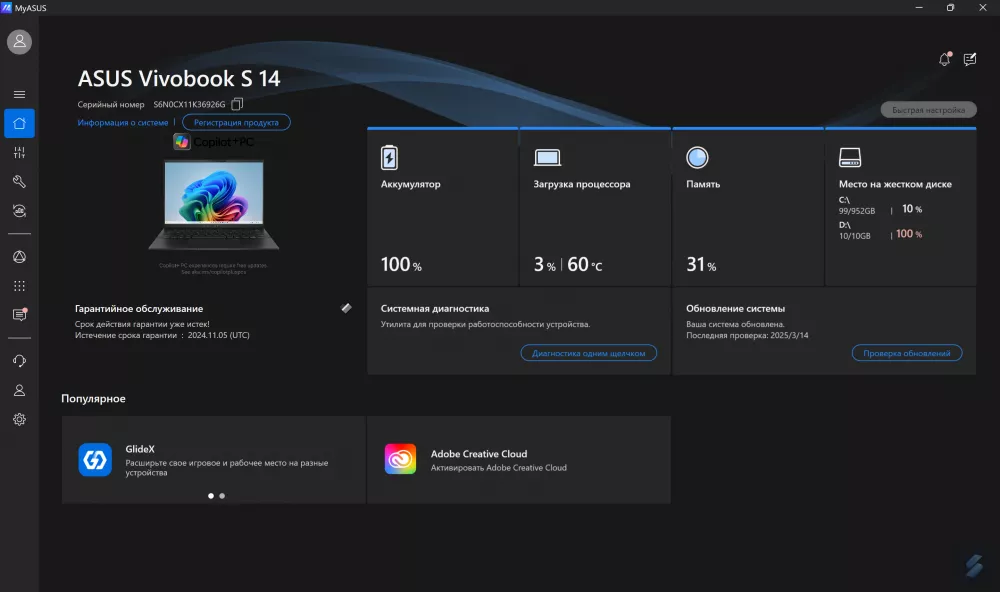
Task: Open the ASUS promotions triangle icon
Action: (19, 258)
